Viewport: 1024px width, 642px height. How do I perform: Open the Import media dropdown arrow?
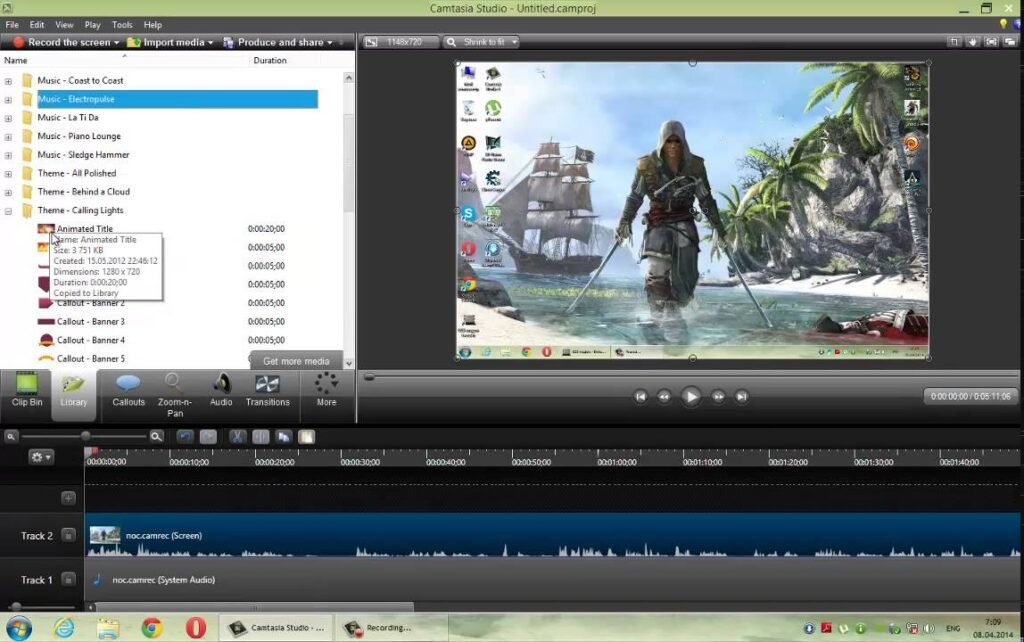pyautogui.click(x=210, y=42)
